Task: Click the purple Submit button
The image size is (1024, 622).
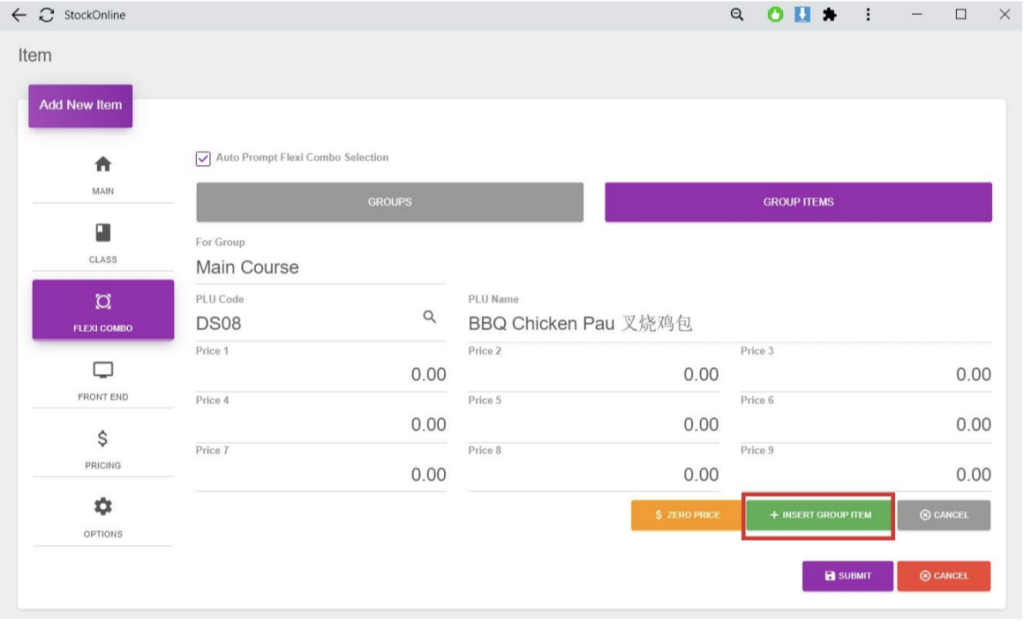Action: pos(847,576)
